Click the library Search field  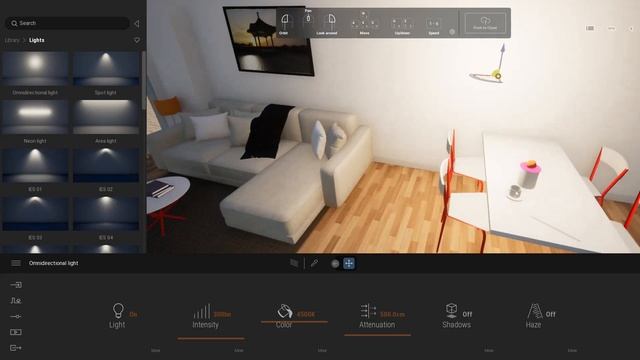67,23
